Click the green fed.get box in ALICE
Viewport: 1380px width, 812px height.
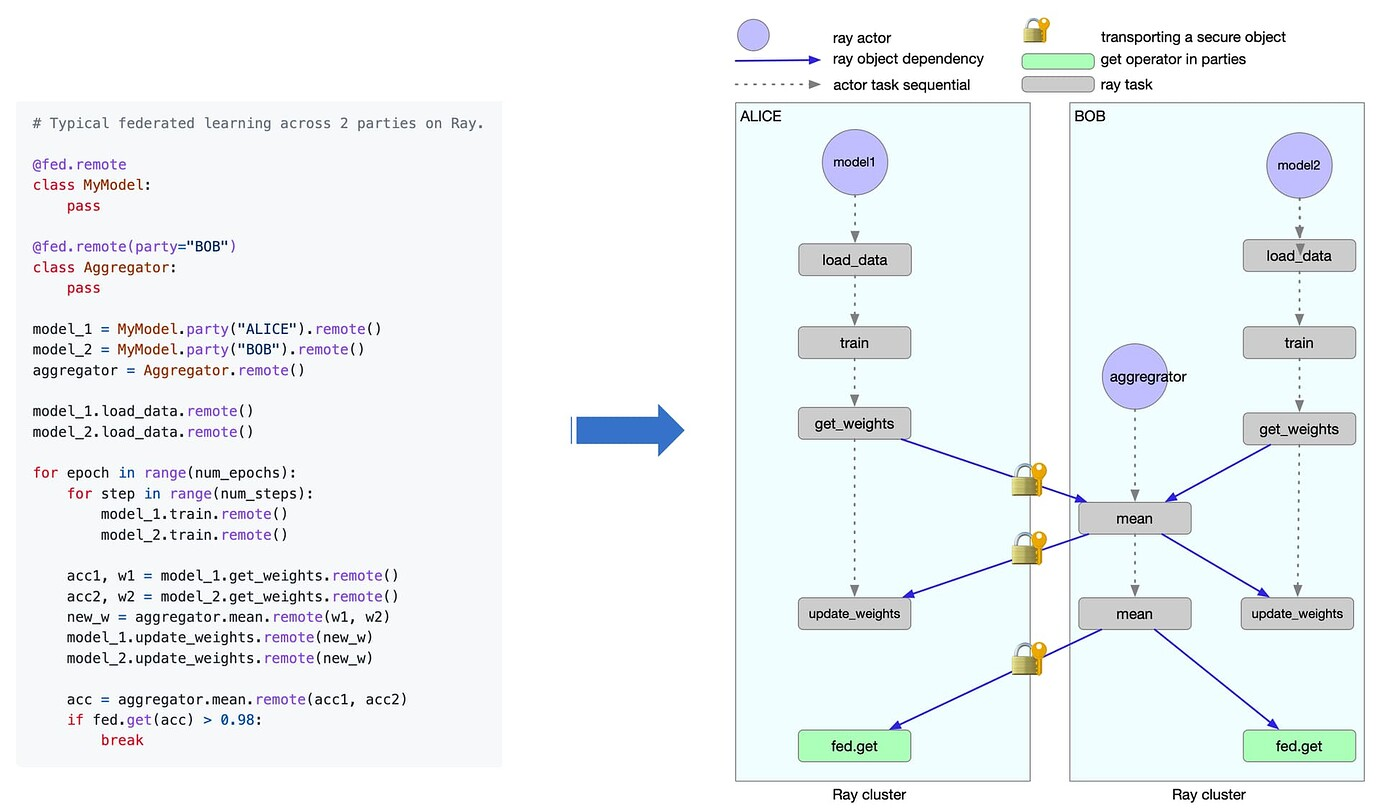[854, 746]
